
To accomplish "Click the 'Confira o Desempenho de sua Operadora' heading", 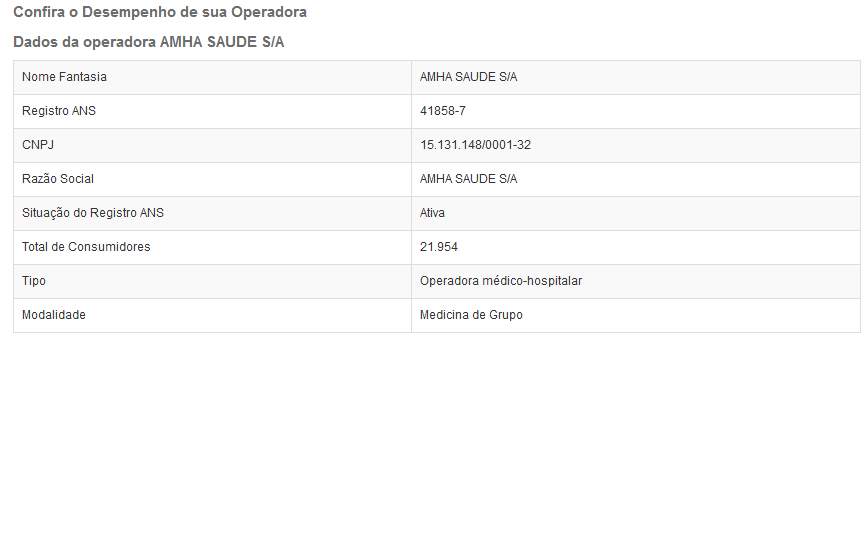I will (x=159, y=12).
